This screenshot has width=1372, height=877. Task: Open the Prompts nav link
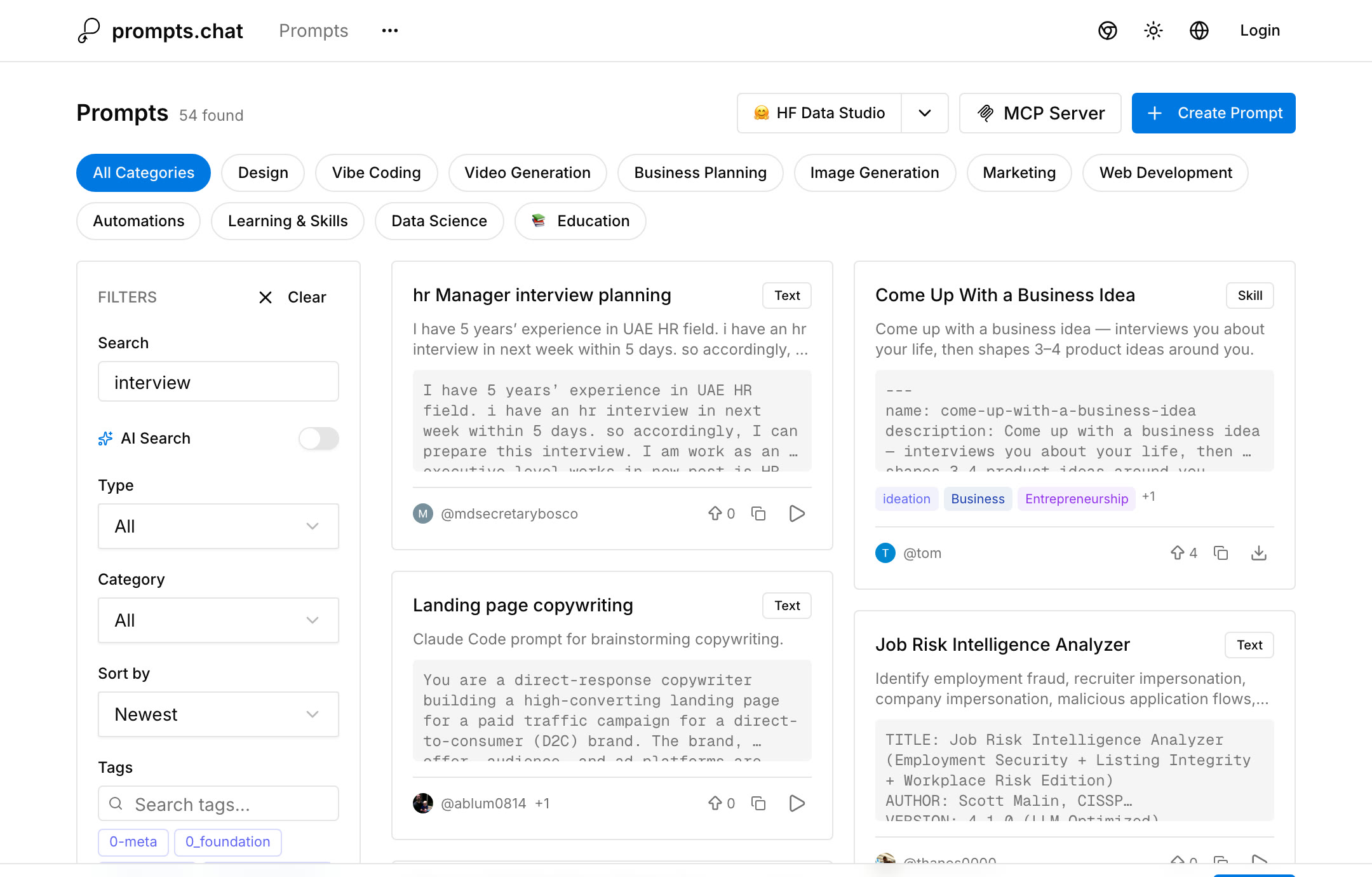pyautogui.click(x=314, y=31)
